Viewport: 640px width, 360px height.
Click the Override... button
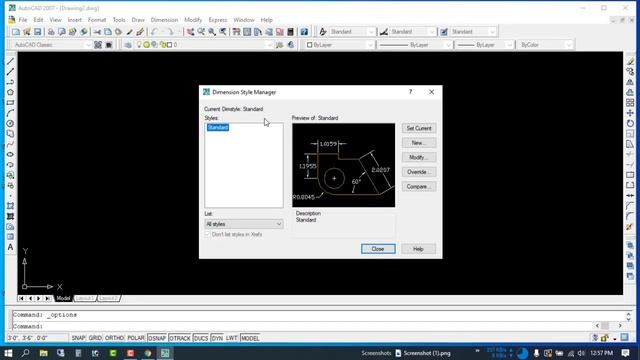pyautogui.click(x=419, y=172)
